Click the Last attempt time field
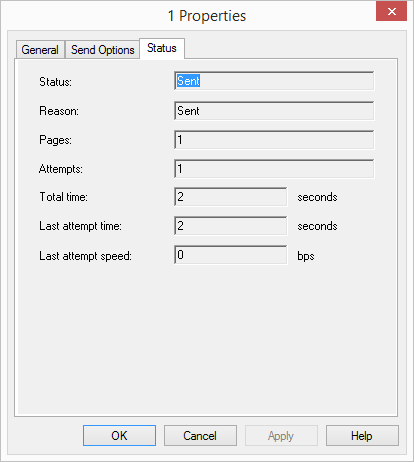 (x=230, y=226)
